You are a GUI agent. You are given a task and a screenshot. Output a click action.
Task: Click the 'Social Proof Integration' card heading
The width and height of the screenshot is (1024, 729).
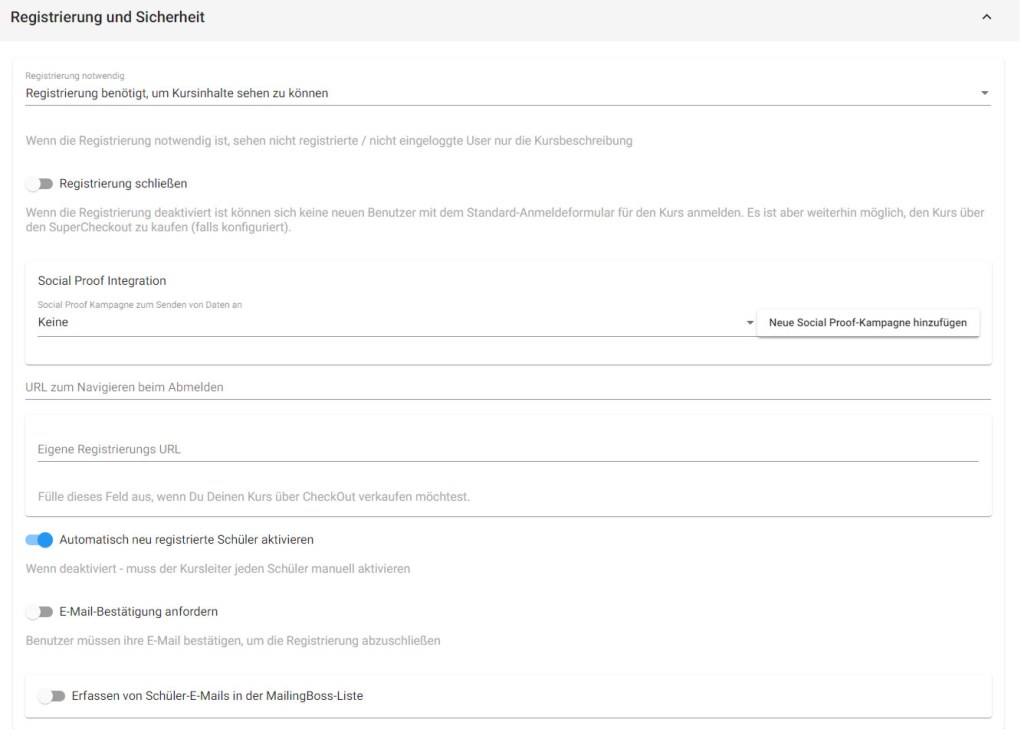pyautogui.click(x=102, y=281)
